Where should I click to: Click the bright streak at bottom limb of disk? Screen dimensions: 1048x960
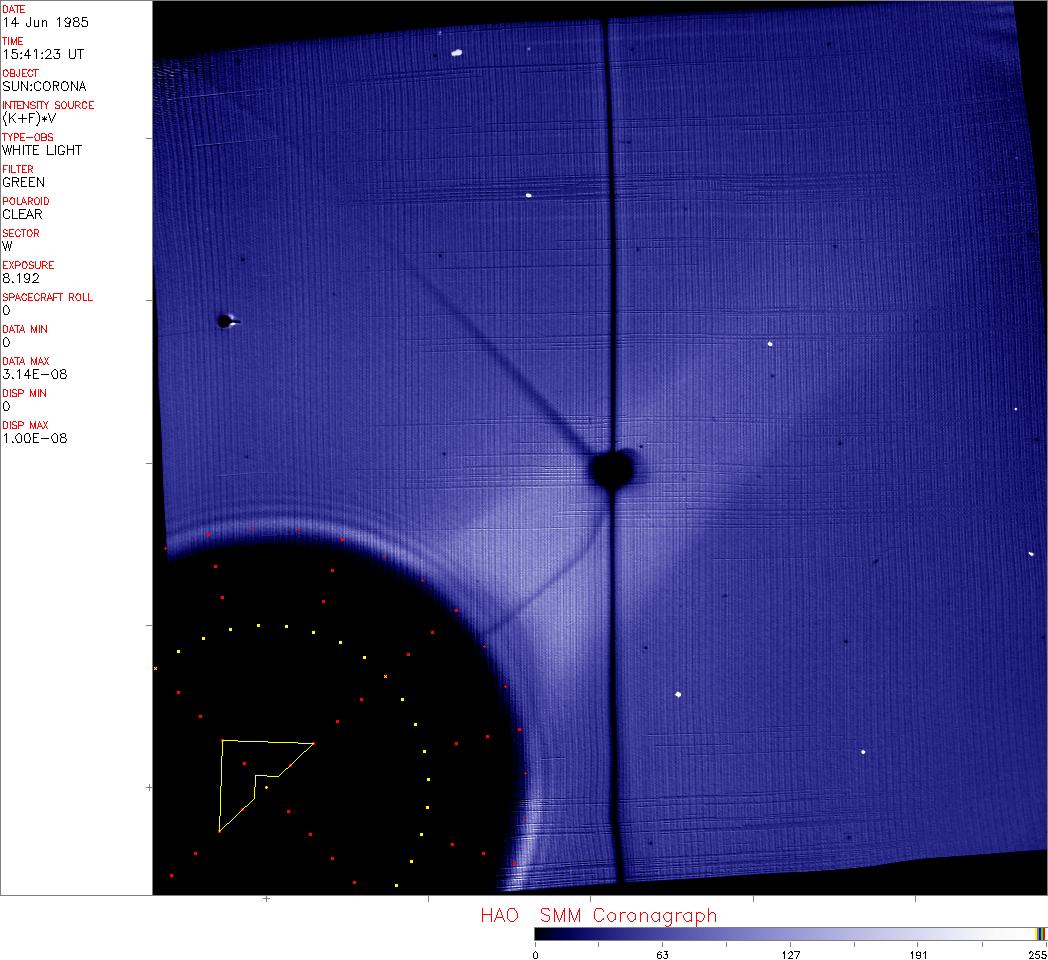tap(521, 845)
